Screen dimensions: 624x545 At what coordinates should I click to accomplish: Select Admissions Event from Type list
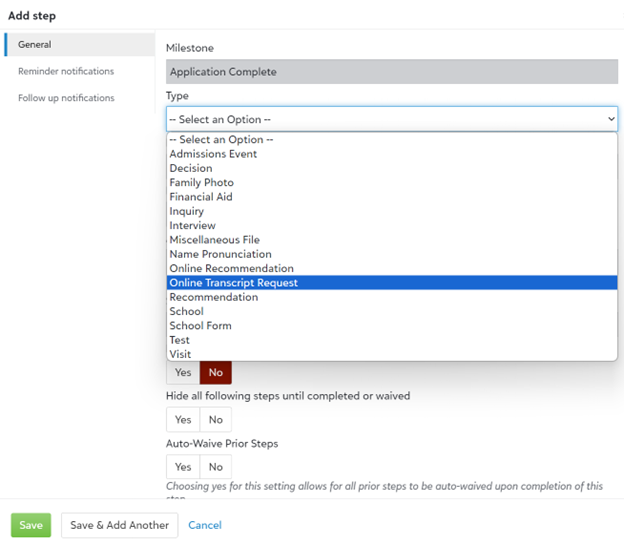(x=392, y=154)
